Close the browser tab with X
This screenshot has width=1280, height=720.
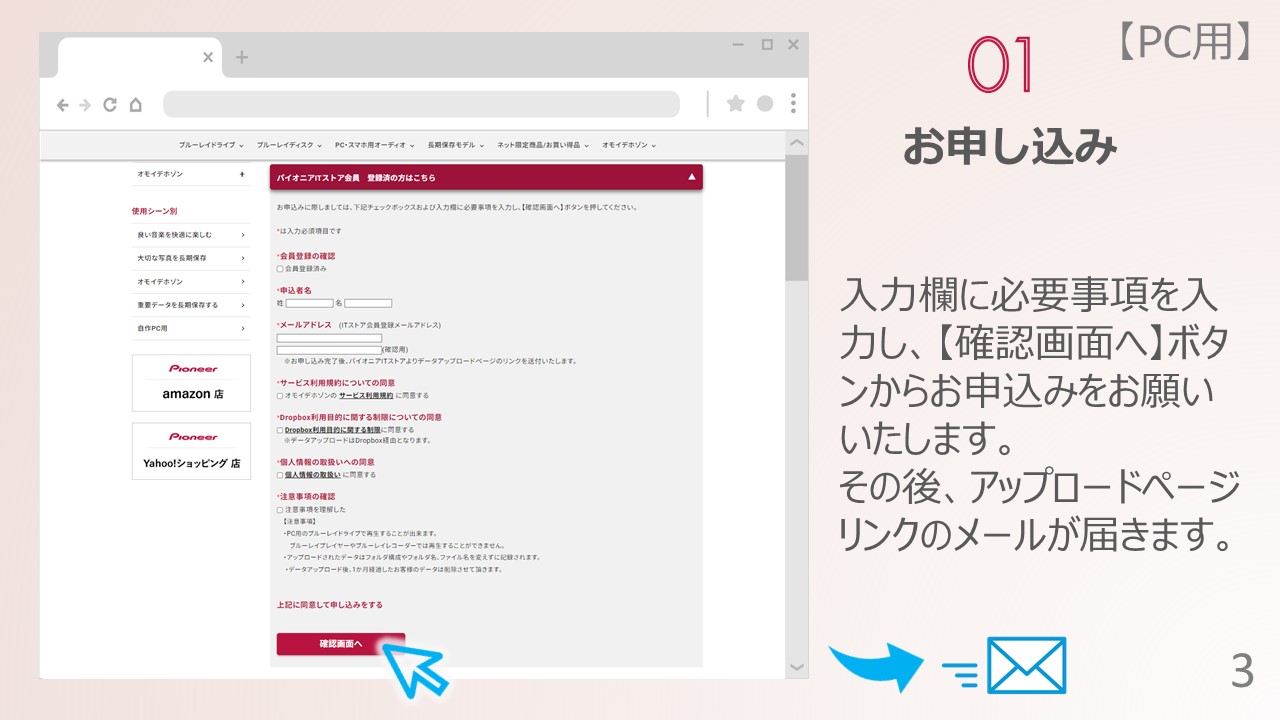pos(208,57)
